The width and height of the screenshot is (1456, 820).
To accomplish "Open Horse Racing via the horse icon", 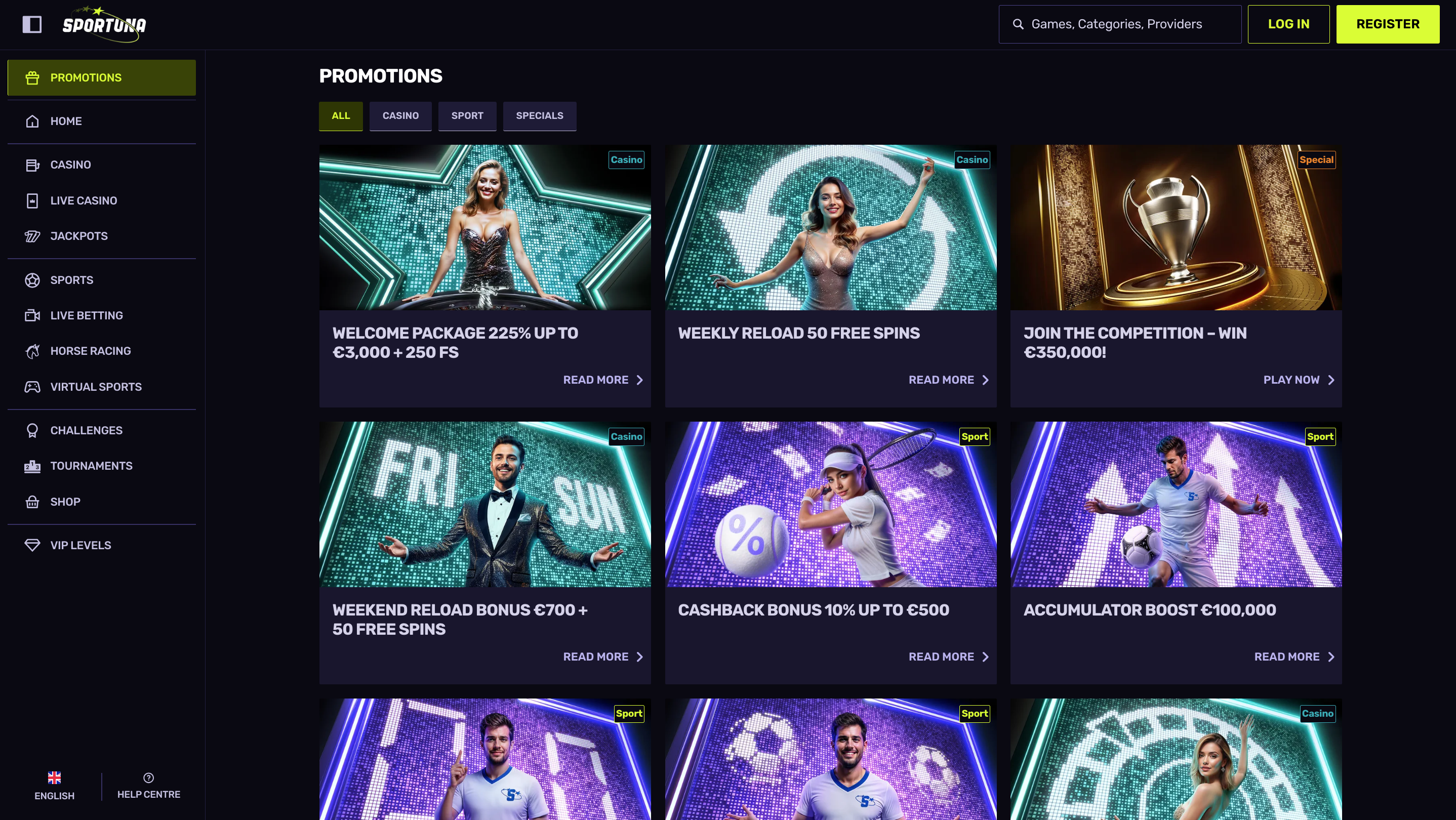I will (32, 351).
